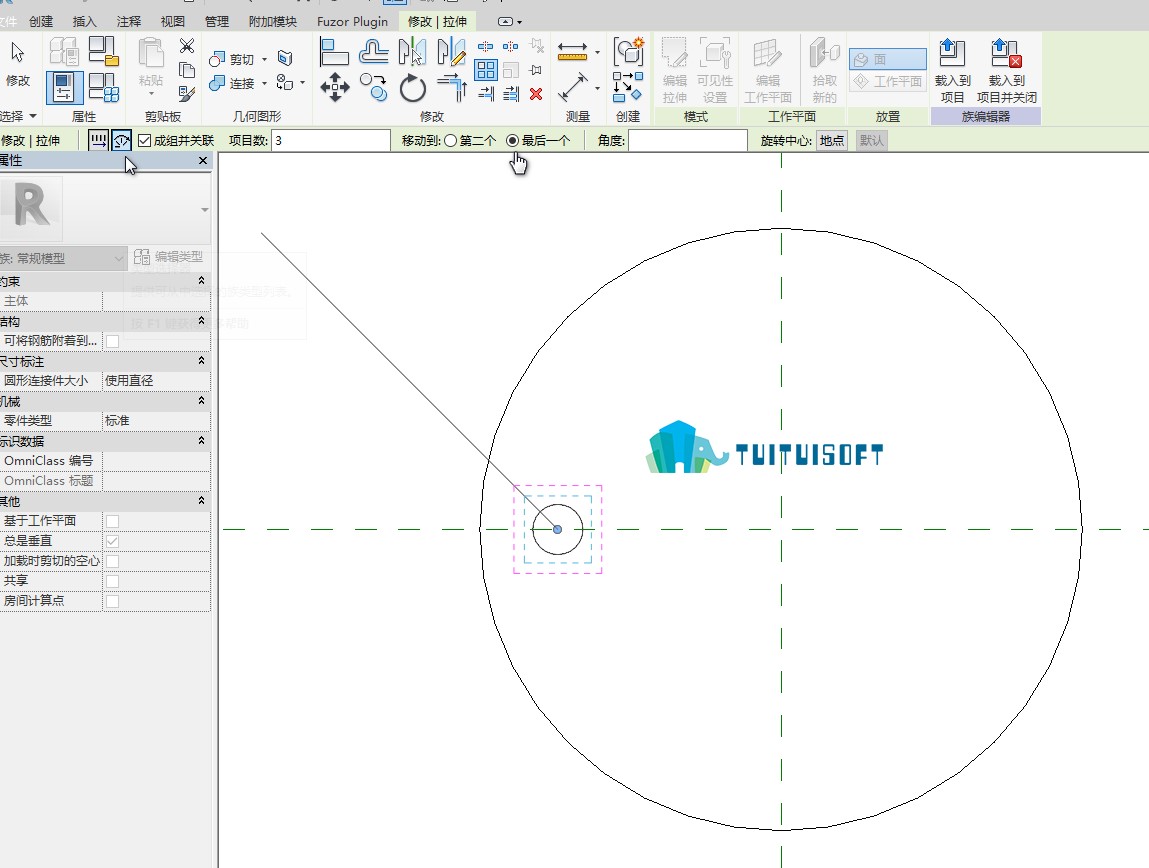Click 载入到项目并关闭 button
1149x868 pixels.
pyautogui.click(x=1007, y=71)
